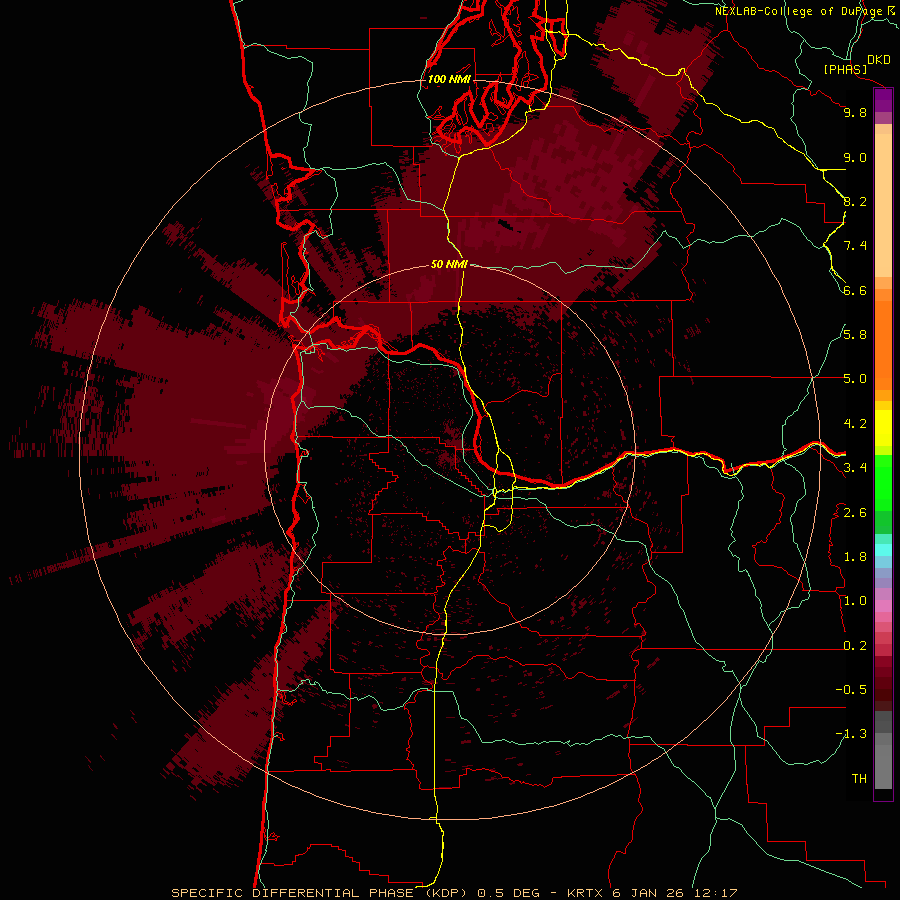
Task: Click the -1.3 scale value
Action: click(x=851, y=735)
